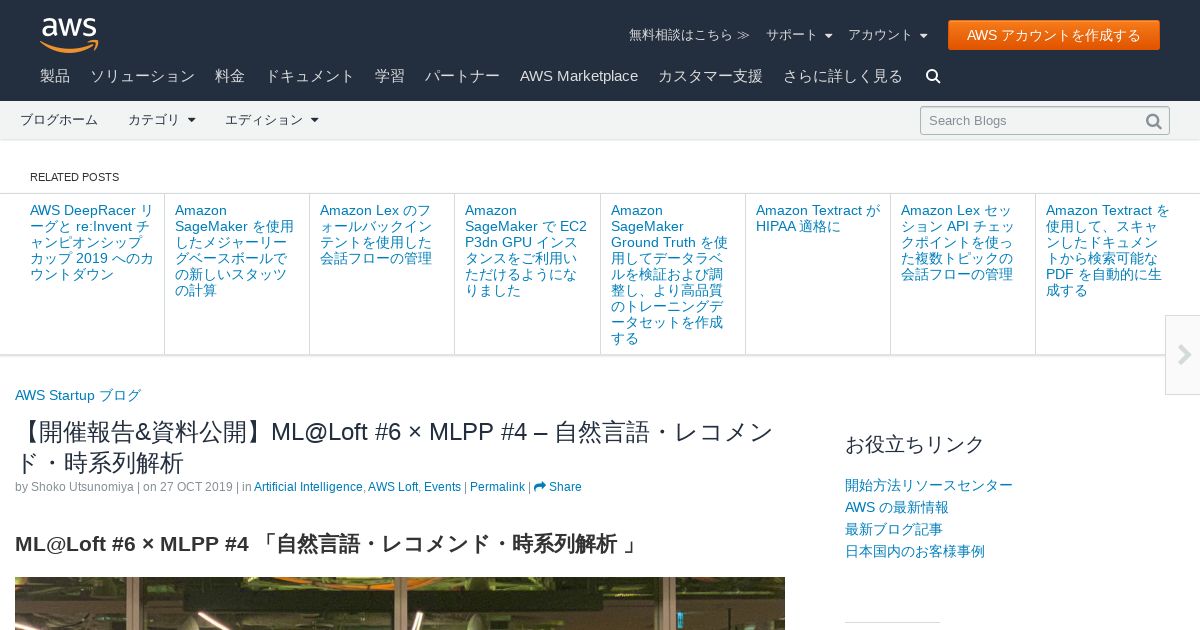Click 最新ブログ記事 link
This screenshot has height=630, width=1200.
pyautogui.click(x=894, y=529)
